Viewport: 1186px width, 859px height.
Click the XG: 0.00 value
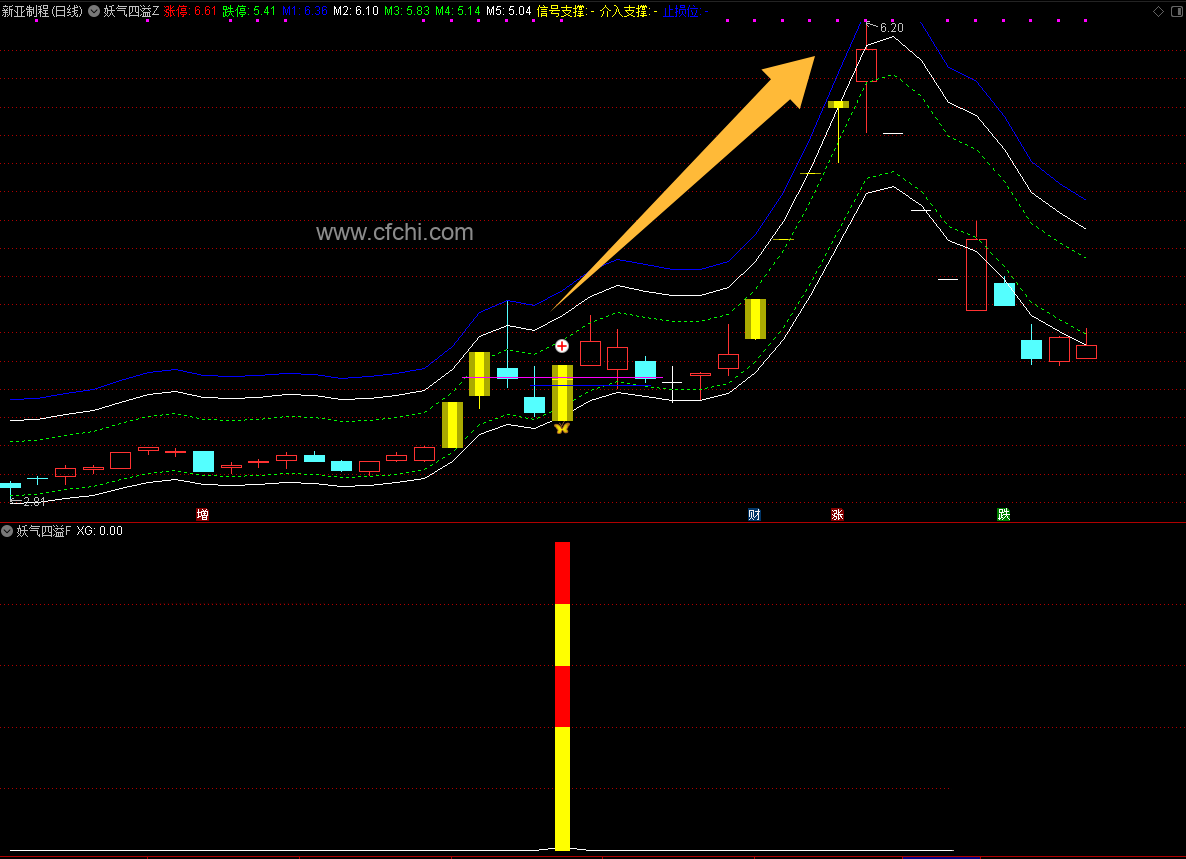99,531
